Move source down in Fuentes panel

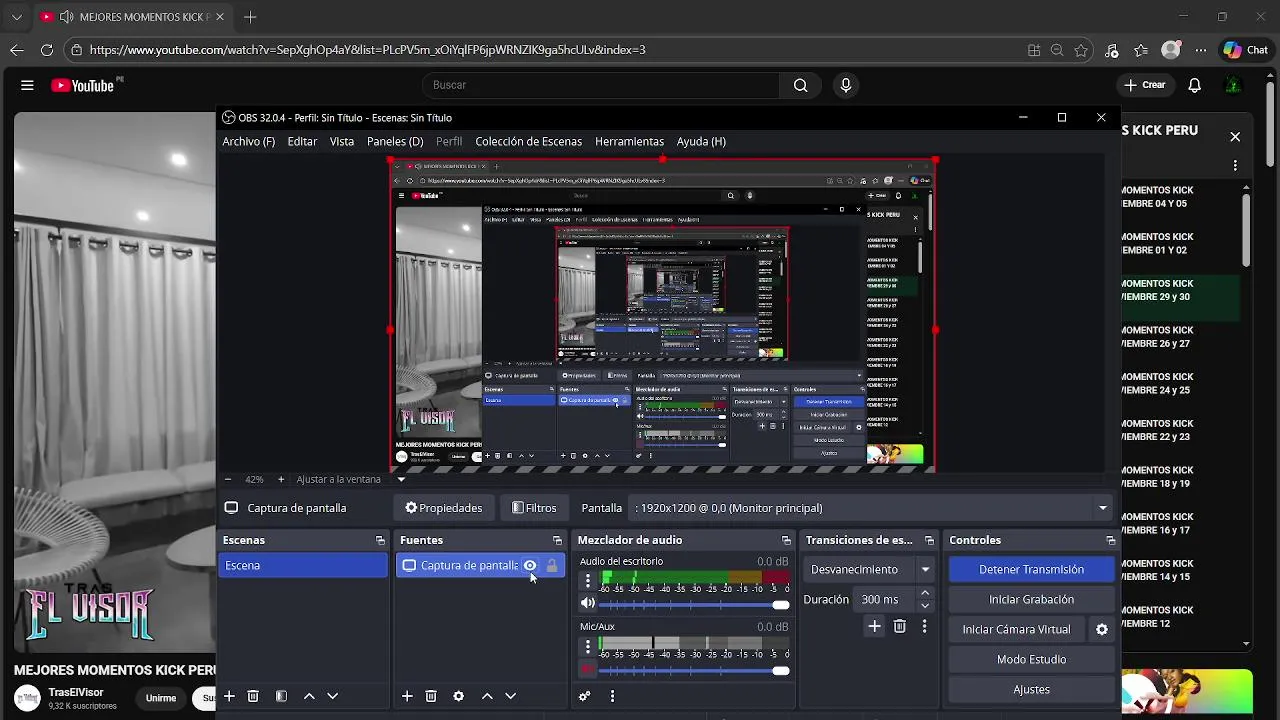tap(510, 696)
